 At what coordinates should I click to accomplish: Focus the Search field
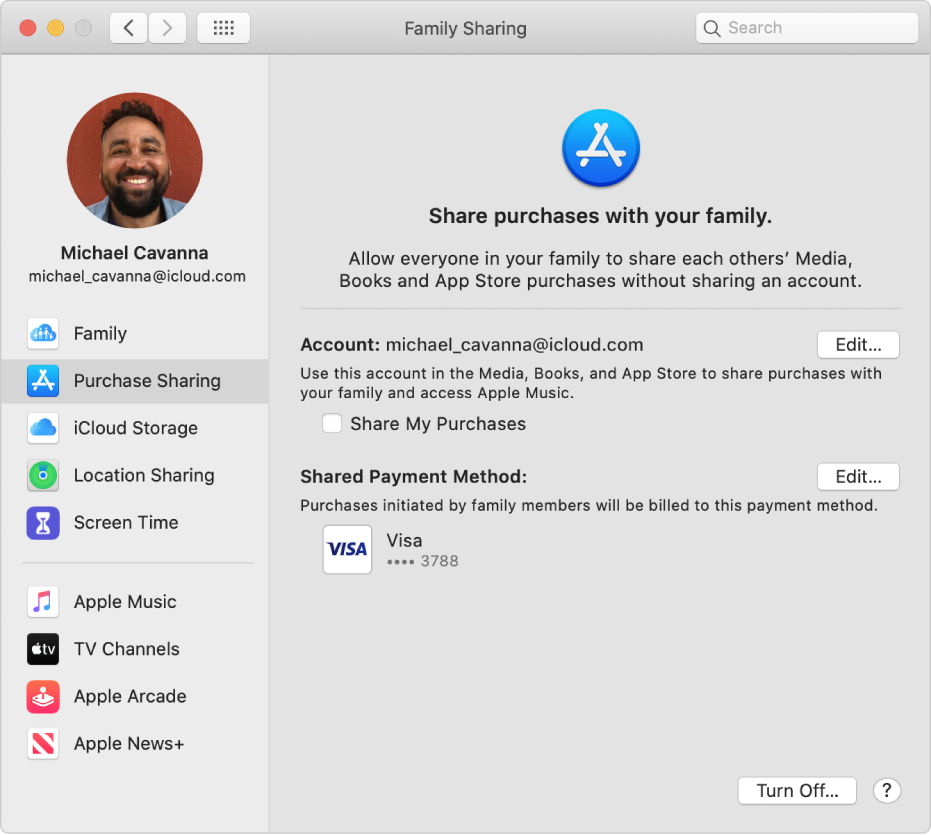[x=807, y=28]
